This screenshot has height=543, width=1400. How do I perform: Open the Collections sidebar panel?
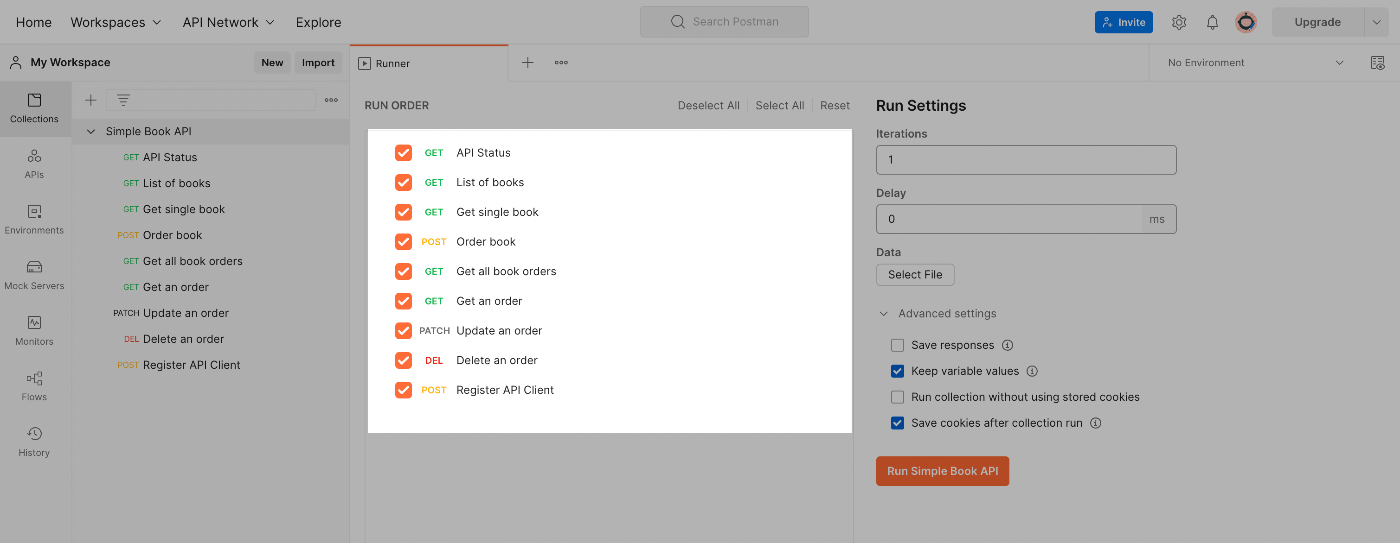[x=35, y=108]
